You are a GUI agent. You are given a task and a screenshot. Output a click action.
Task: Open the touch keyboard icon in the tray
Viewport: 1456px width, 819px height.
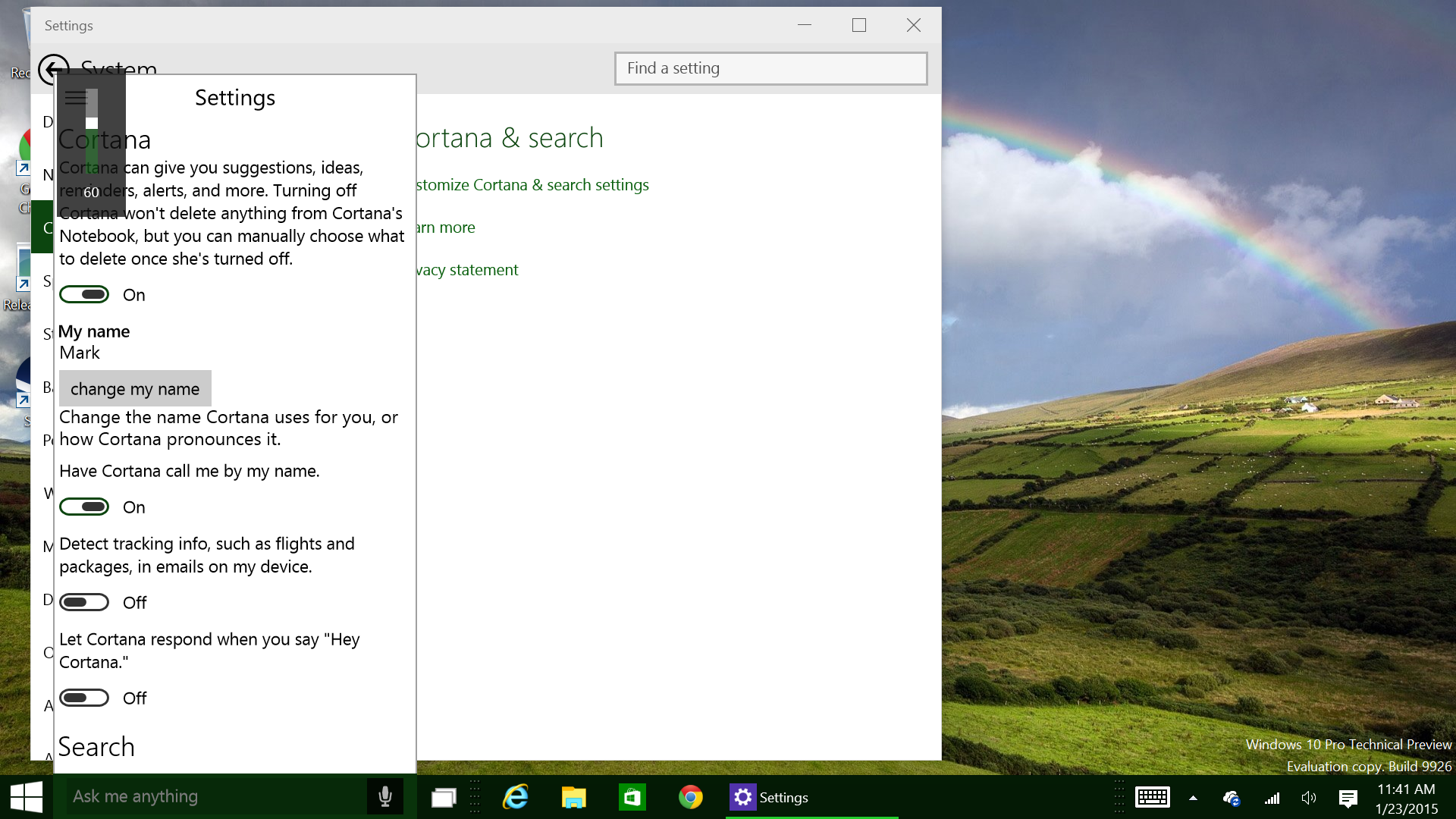(x=1152, y=798)
